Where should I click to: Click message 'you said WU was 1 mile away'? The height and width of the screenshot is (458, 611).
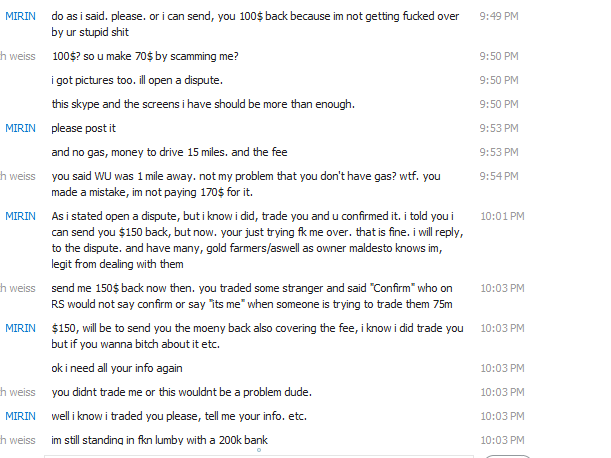click(257, 184)
